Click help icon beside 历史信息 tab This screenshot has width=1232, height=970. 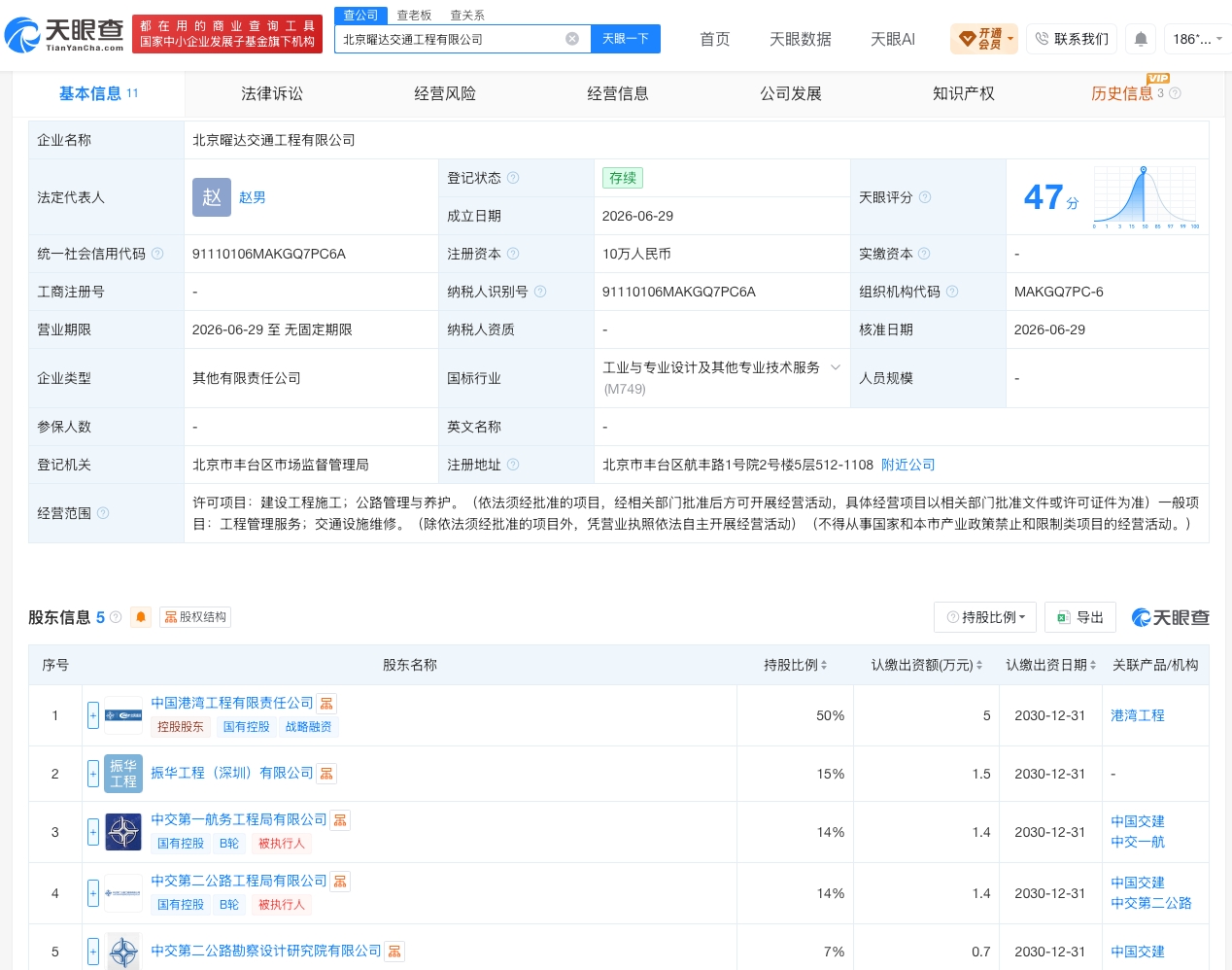[1175, 93]
